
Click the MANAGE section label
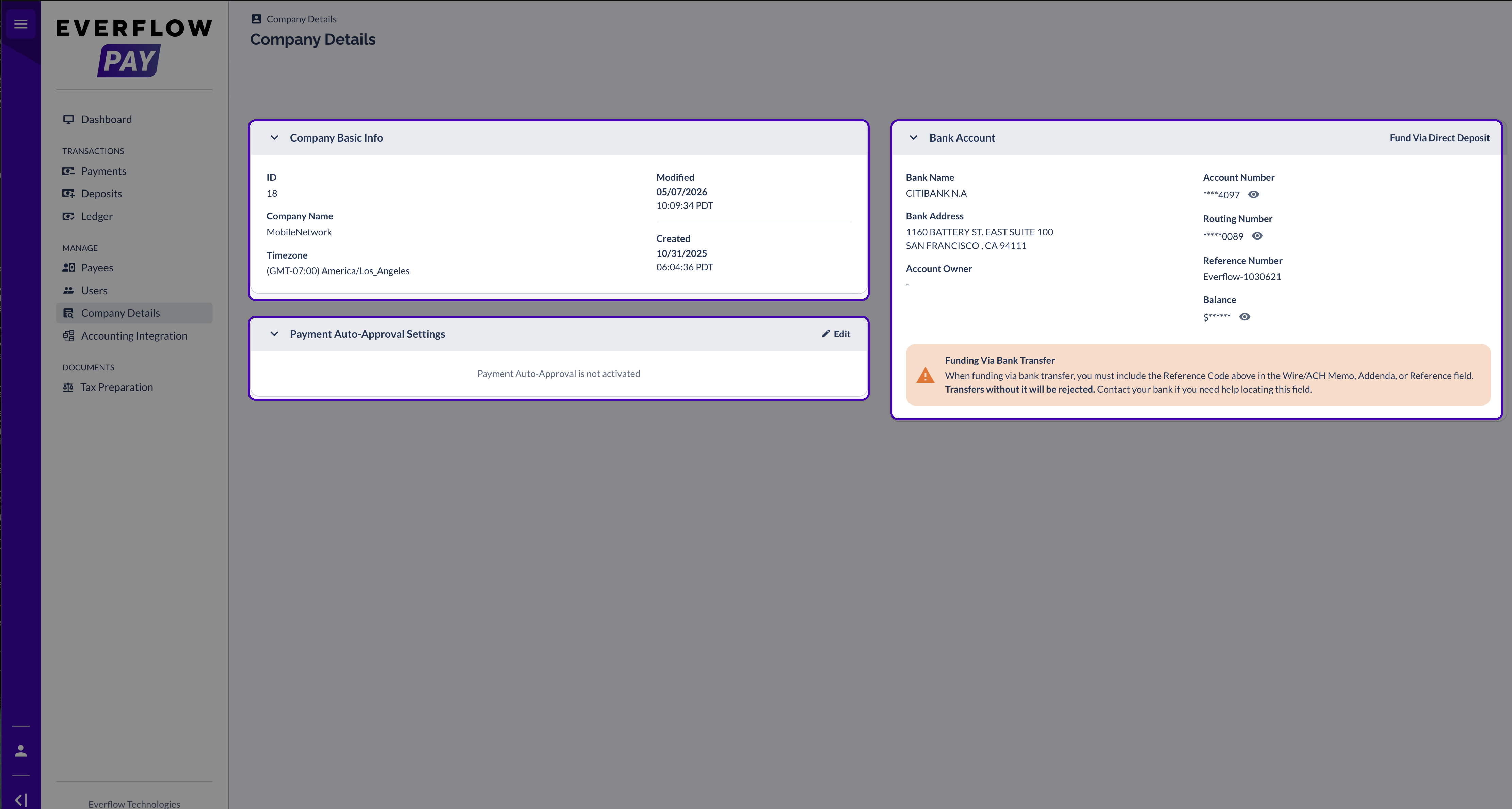80,248
